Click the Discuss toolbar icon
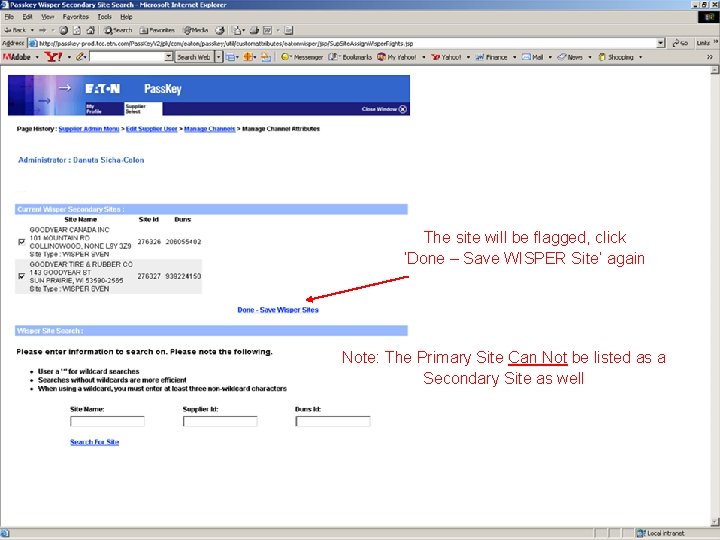 click(288, 30)
